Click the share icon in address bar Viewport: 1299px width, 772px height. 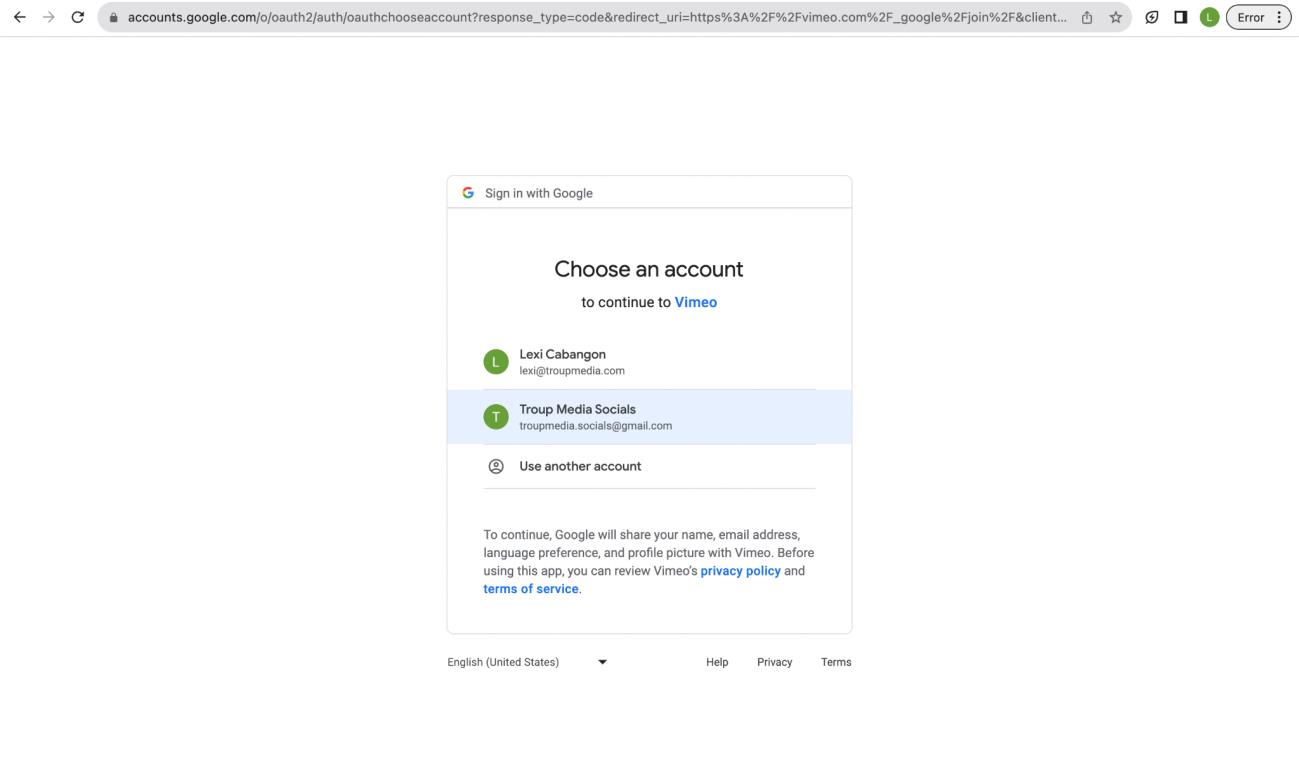1087,18
